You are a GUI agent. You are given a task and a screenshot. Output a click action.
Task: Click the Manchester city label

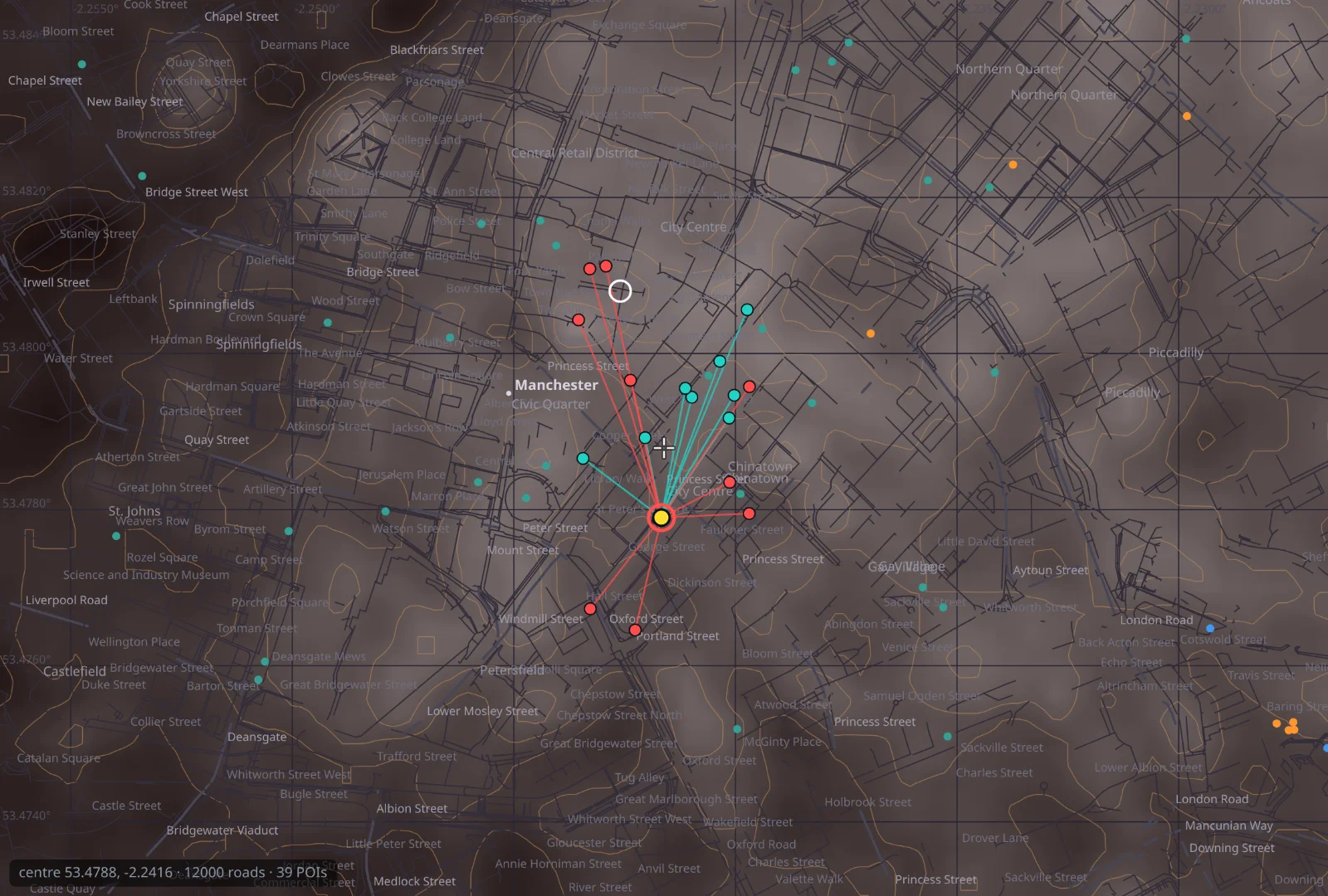(x=556, y=385)
